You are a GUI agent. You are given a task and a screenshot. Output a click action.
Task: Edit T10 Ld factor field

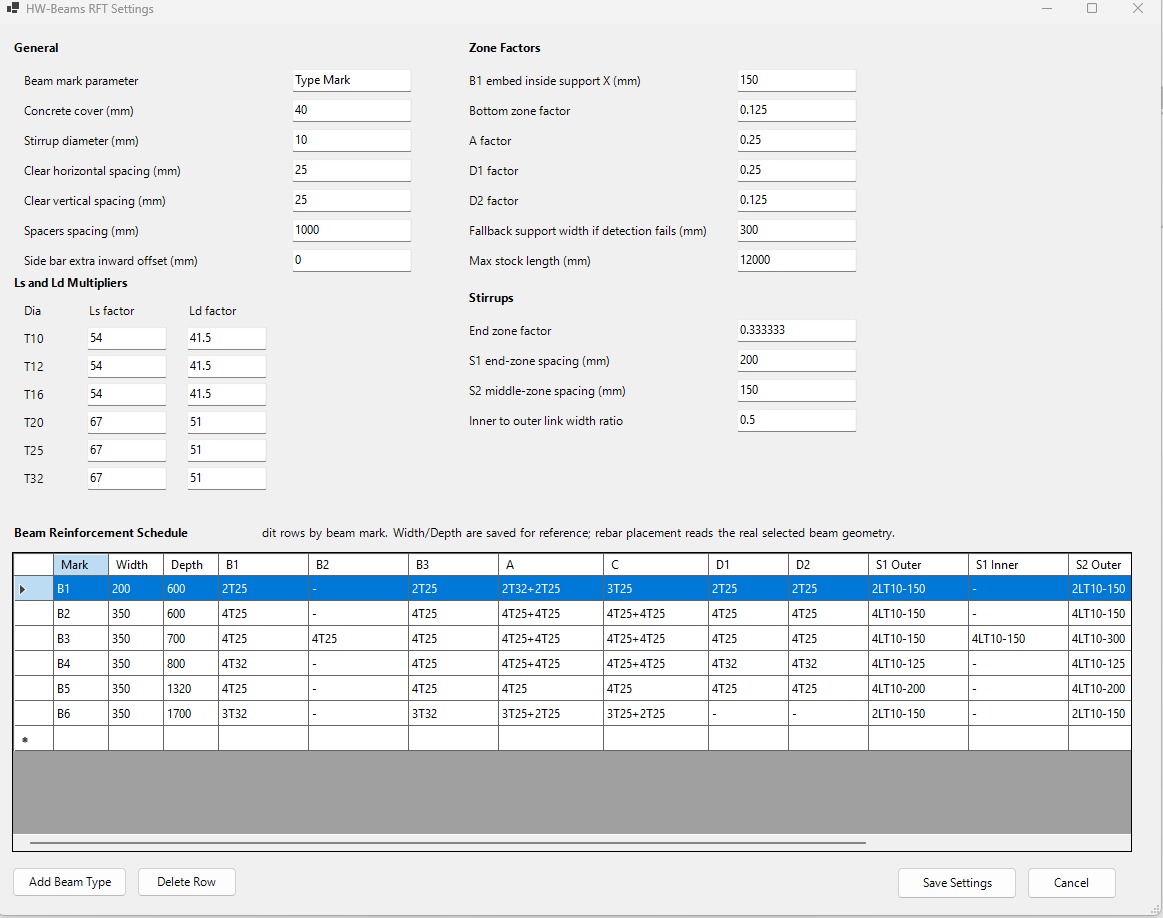(x=226, y=338)
